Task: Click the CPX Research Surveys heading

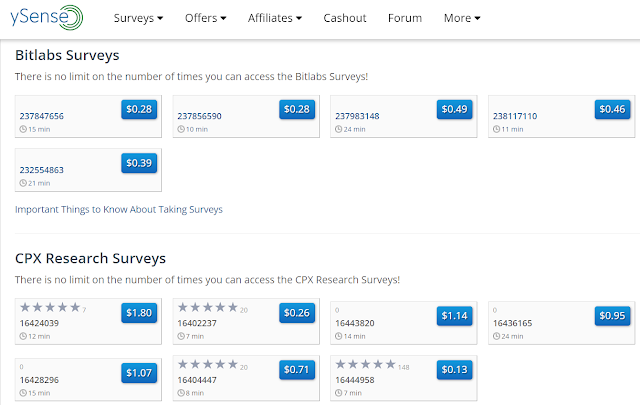Action: [x=91, y=258]
